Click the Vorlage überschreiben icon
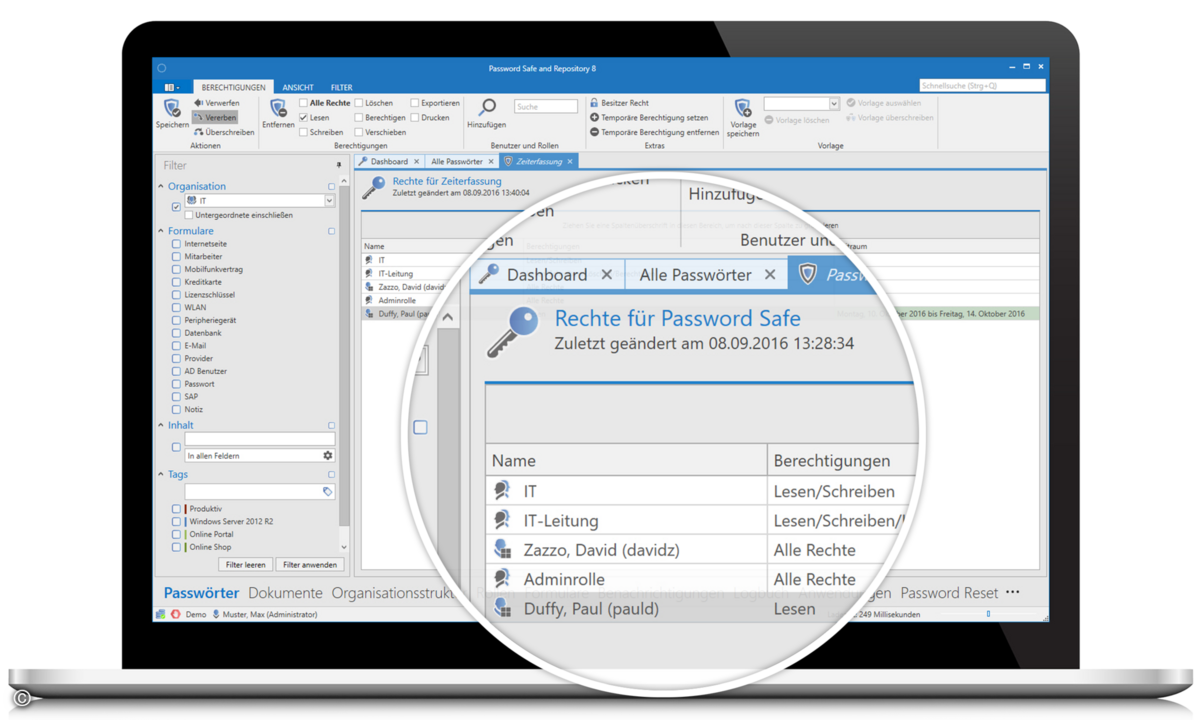This screenshot has height=720, width=1199. tap(850, 118)
